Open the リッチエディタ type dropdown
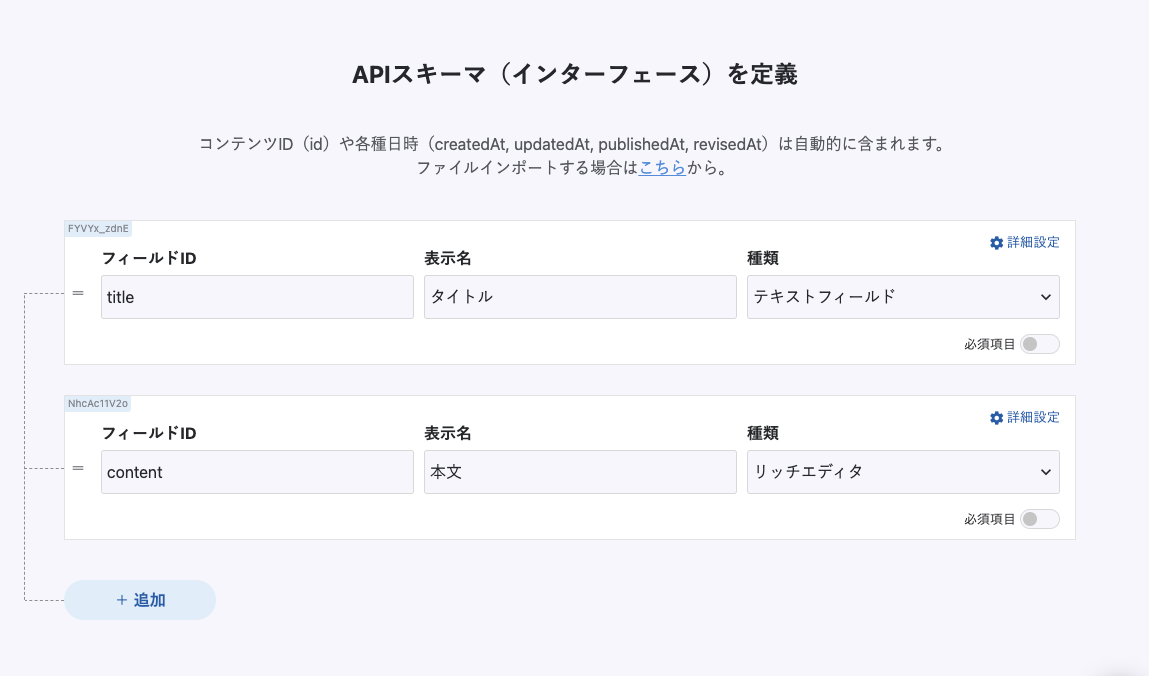1149x676 pixels. (902, 472)
